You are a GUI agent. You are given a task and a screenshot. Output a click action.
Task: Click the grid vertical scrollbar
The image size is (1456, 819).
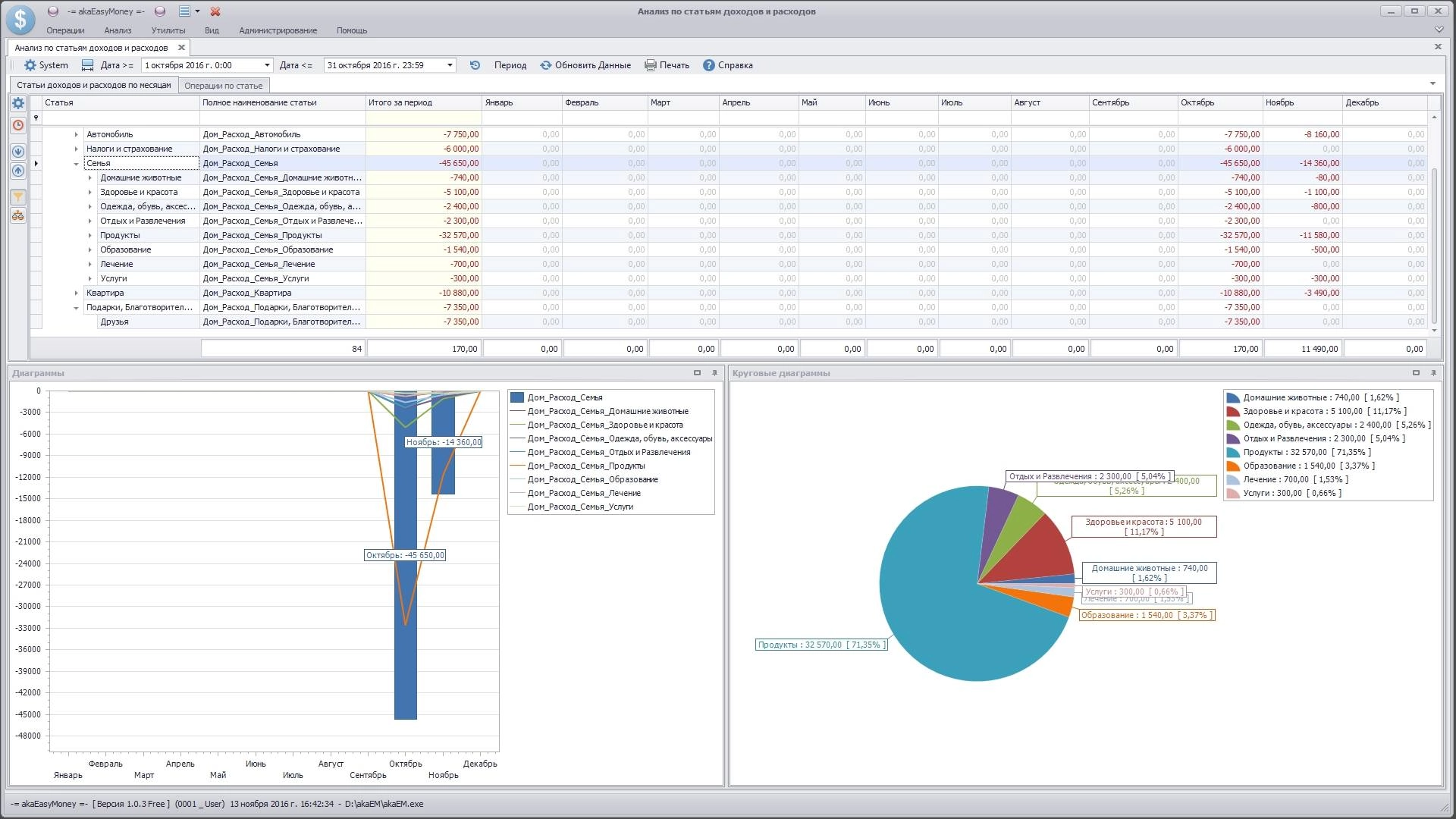pos(1433,244)
